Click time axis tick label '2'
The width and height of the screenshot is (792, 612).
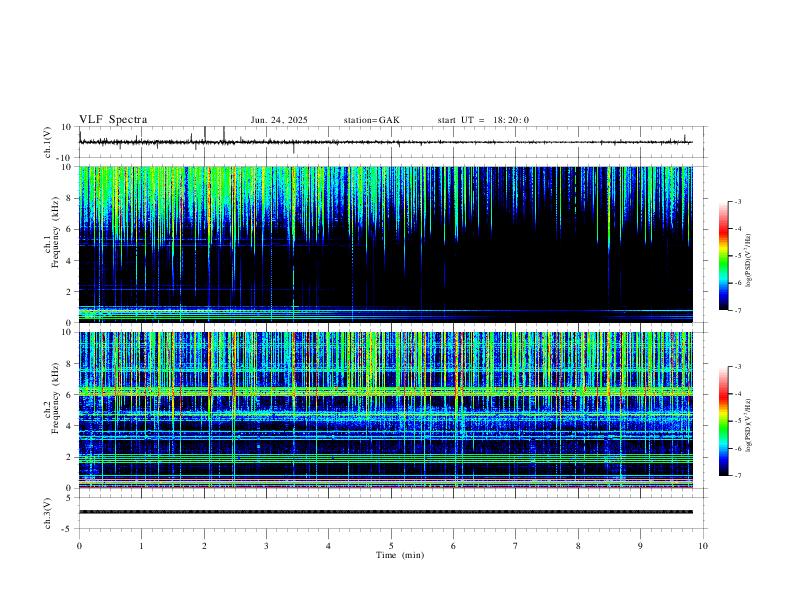204,546
